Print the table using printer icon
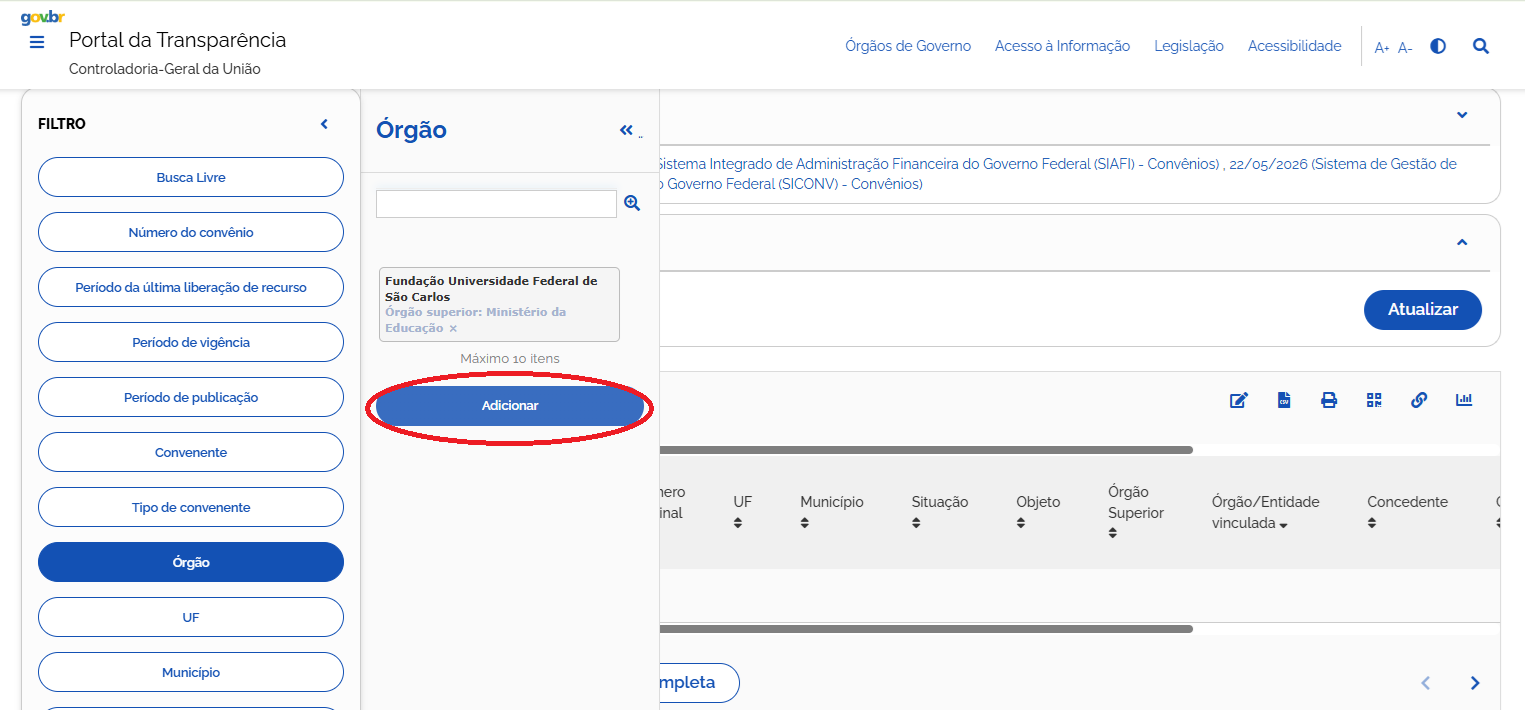This screenshot has height=710, width=1525. point(1329,400)
